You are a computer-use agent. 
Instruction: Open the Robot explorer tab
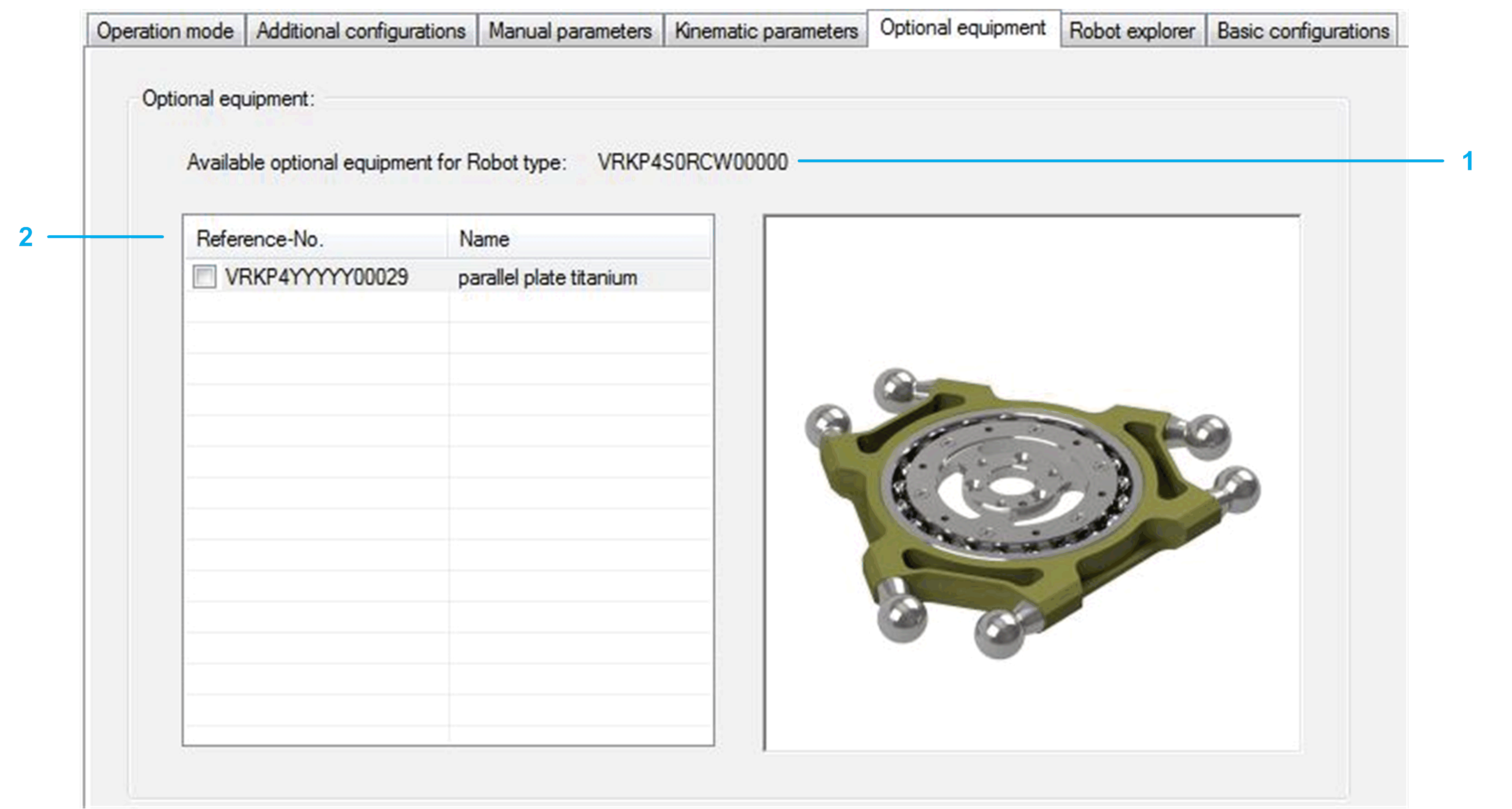coord(1132,30)
